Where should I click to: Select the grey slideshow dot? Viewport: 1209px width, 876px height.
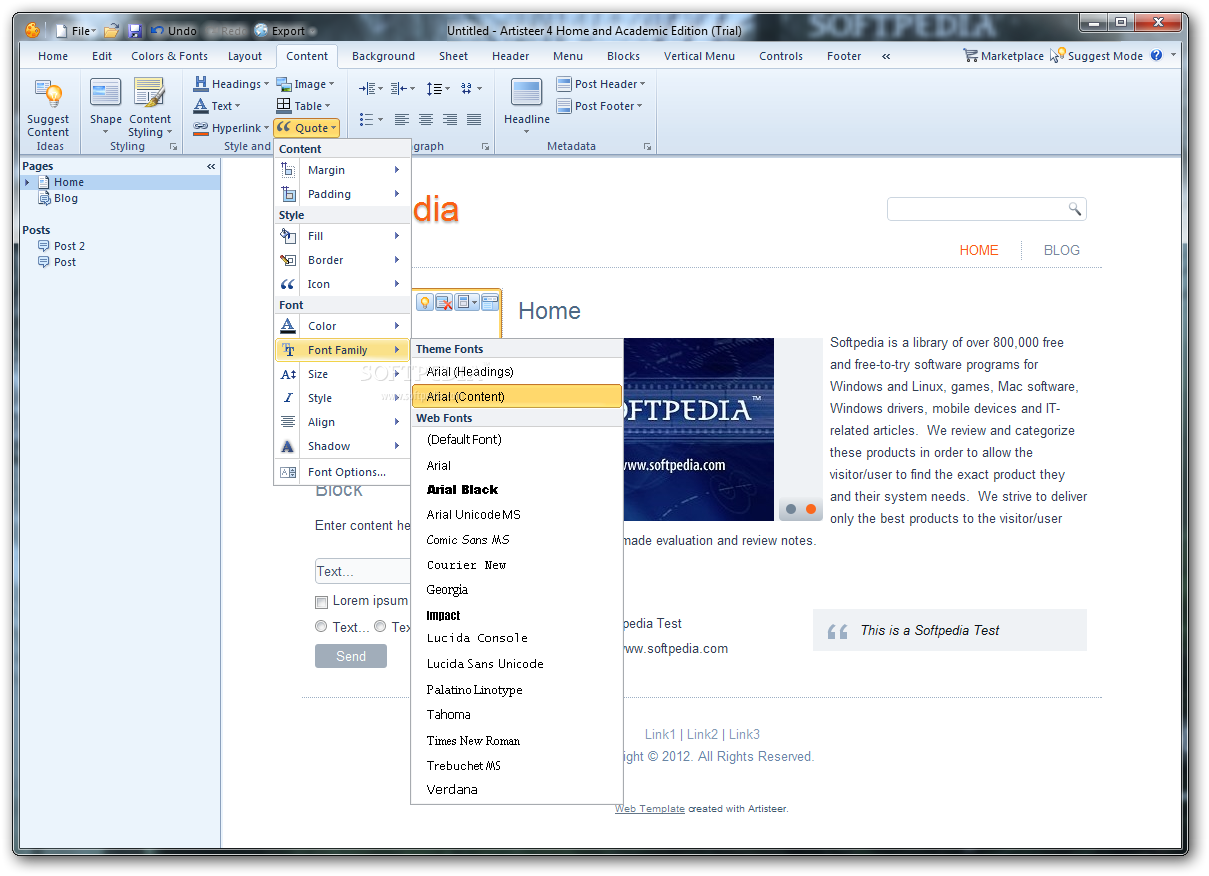(791, 509)
